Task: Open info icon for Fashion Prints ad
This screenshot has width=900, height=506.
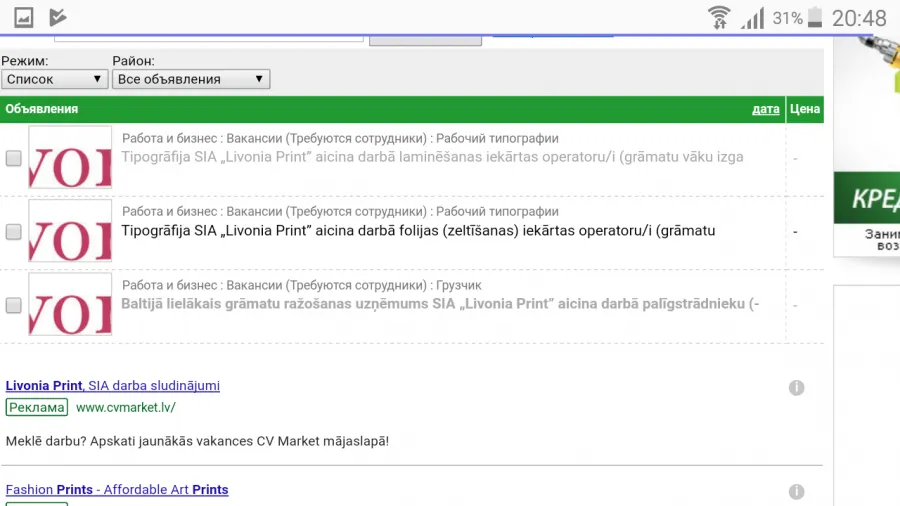Action: (796, 492)
